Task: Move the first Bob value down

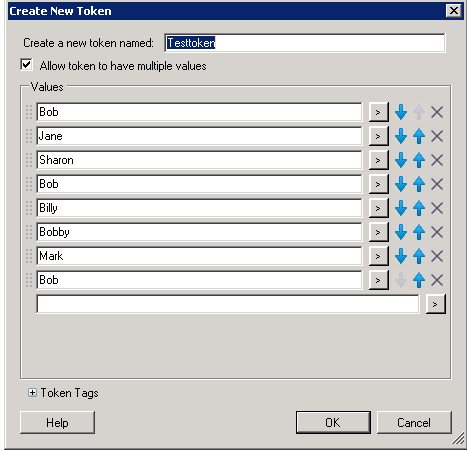Action: point(401,112)
